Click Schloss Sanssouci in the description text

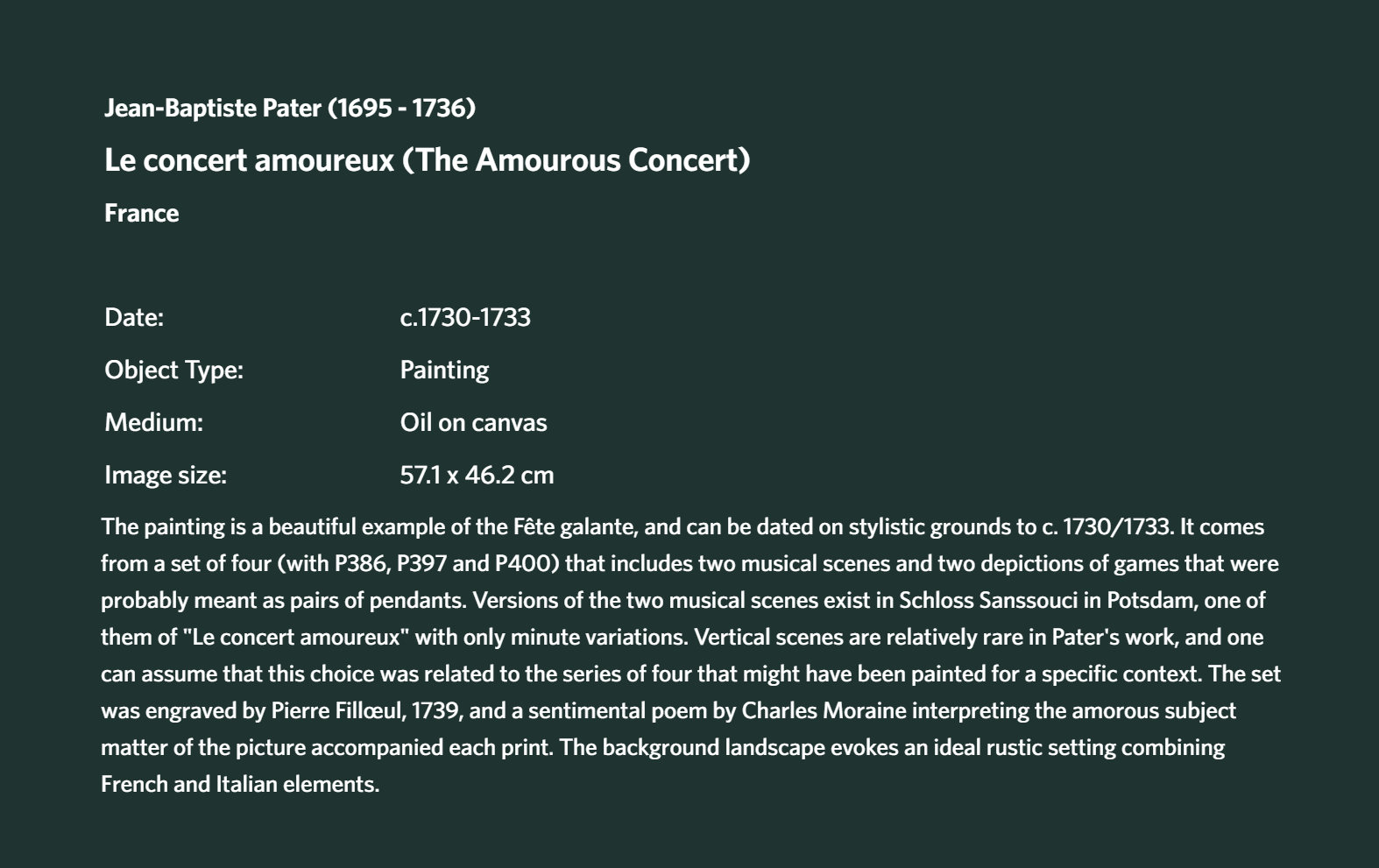(988, 600)
